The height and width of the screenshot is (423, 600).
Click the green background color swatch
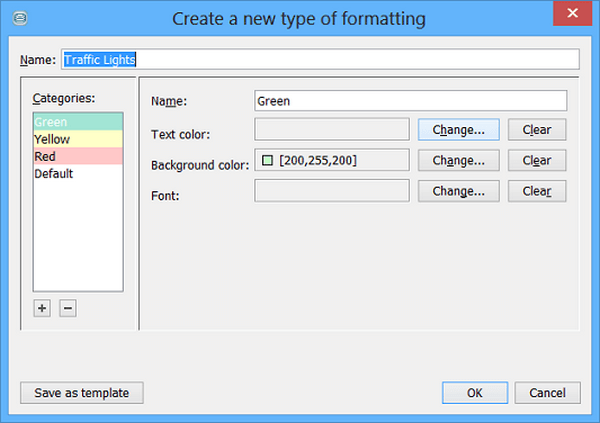[267, 160]
